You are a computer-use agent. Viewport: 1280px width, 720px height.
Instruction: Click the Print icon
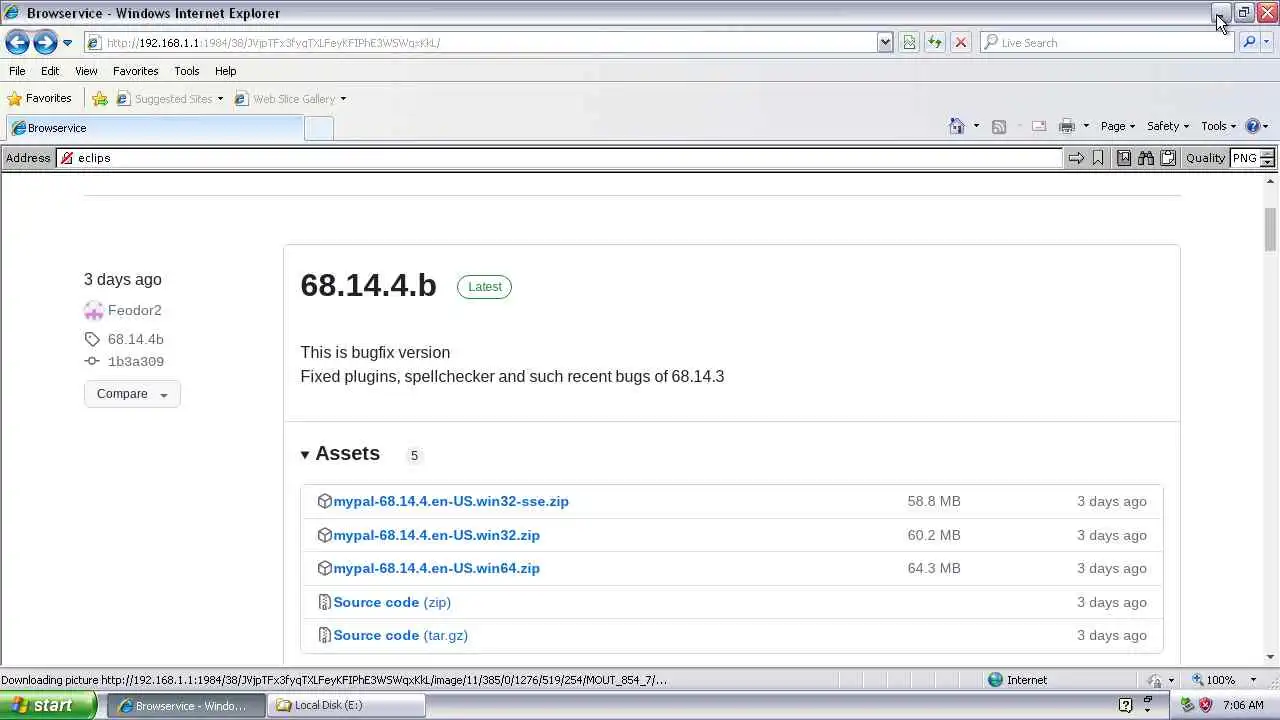tap(1066, 126)
